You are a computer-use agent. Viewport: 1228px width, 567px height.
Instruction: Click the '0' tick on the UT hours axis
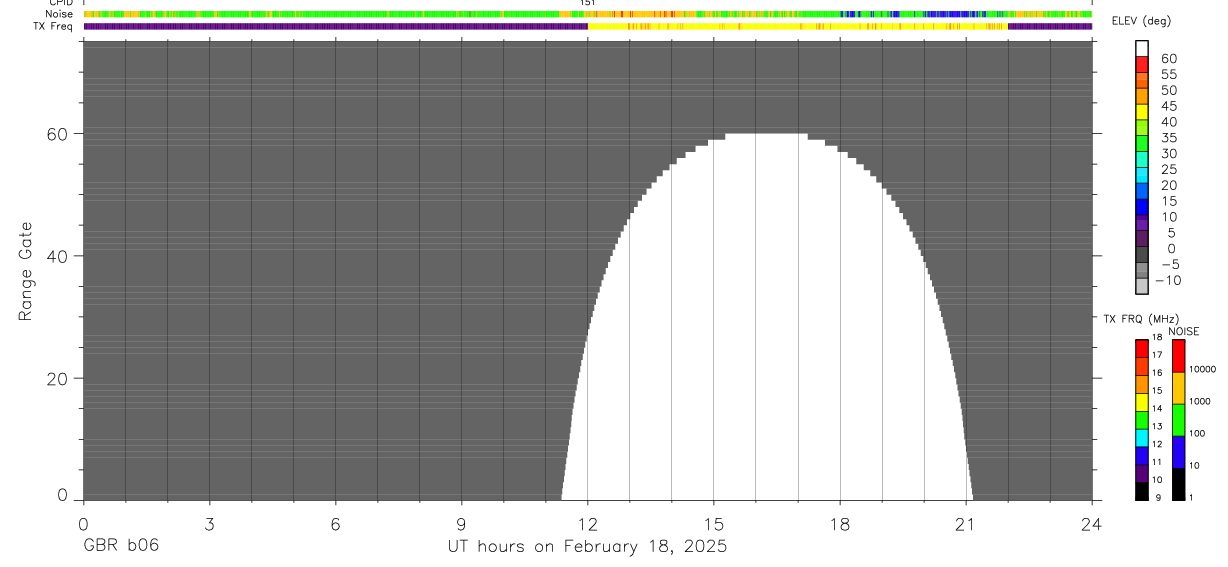pyautogui.click(x=83, y=523)
